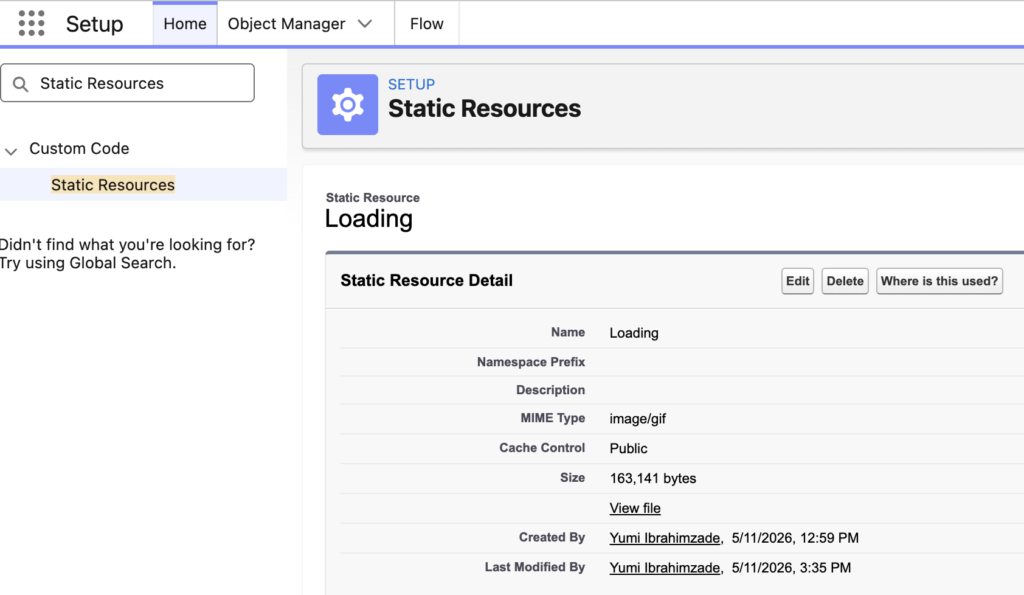Open the App Launcher dots icon
Image resolution: width=1024 pixels, height=595 pixels.
click(31, 24)
